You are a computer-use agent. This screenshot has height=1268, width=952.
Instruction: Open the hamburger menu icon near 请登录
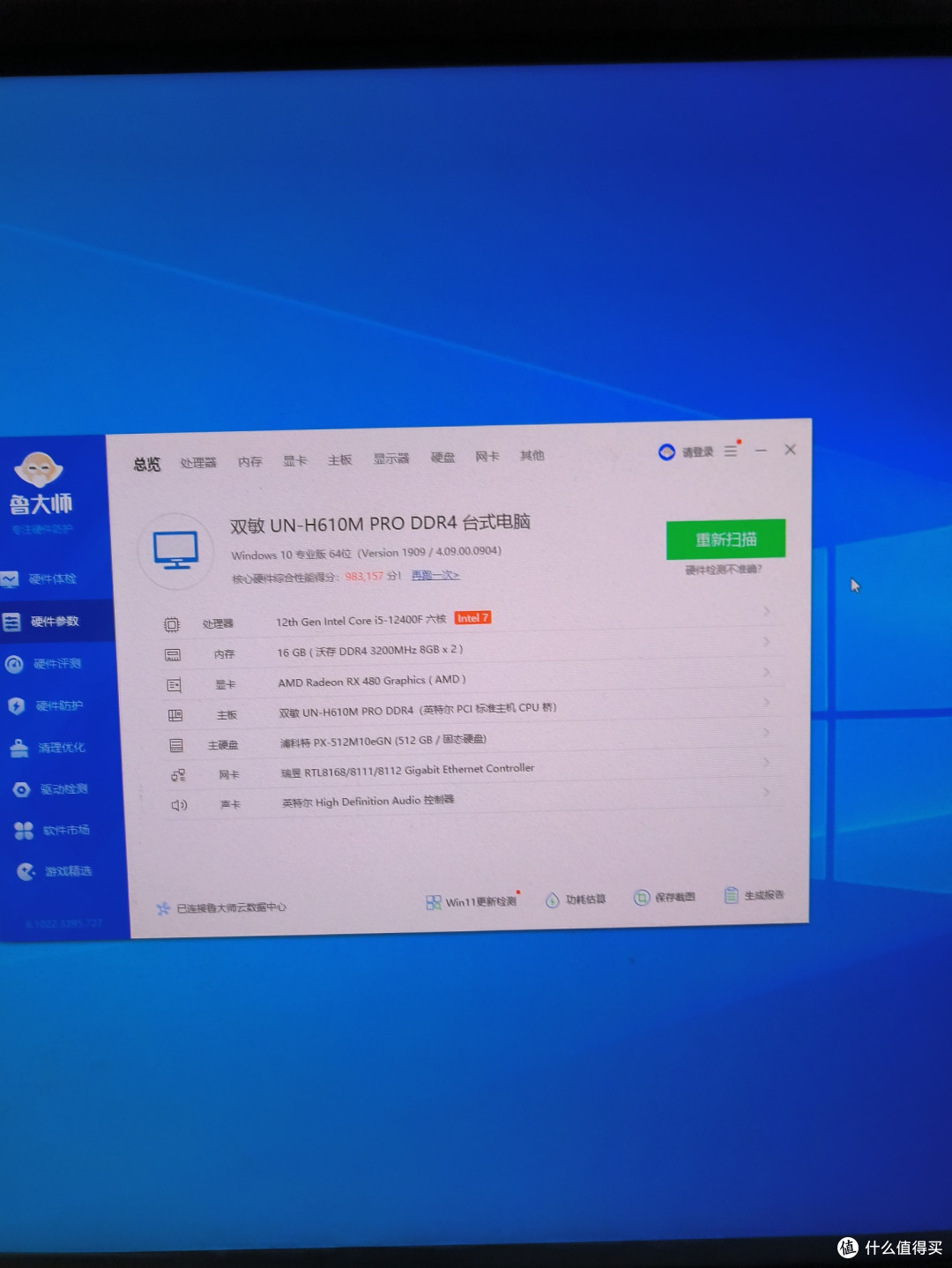click(731, 451)
